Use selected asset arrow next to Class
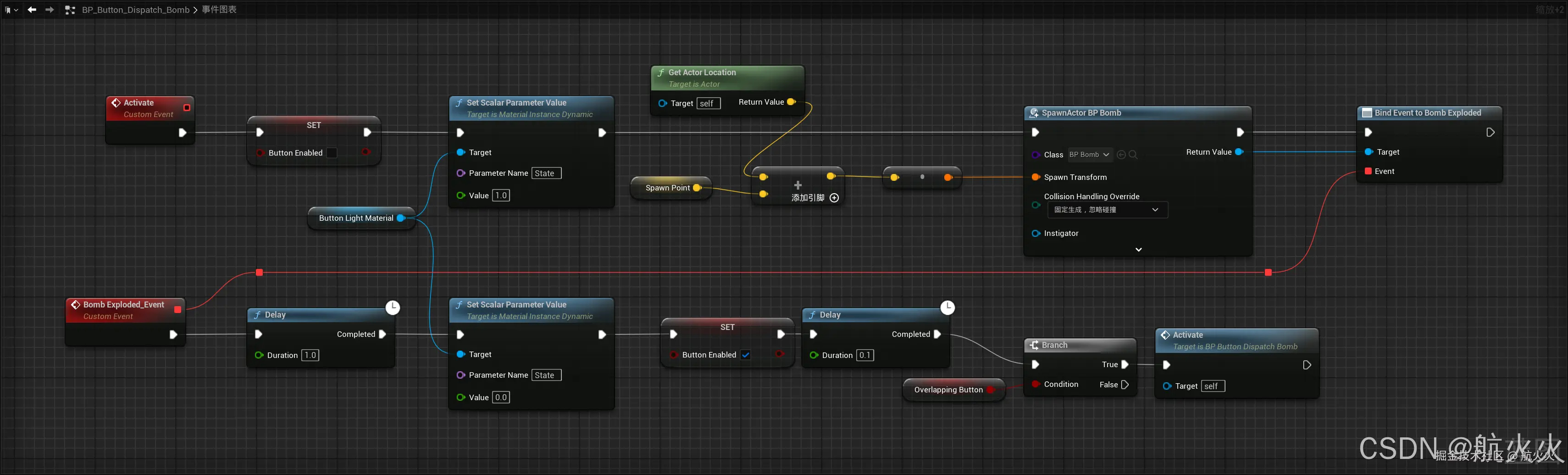The image size is (1568, 475). tap(1121, 155)
